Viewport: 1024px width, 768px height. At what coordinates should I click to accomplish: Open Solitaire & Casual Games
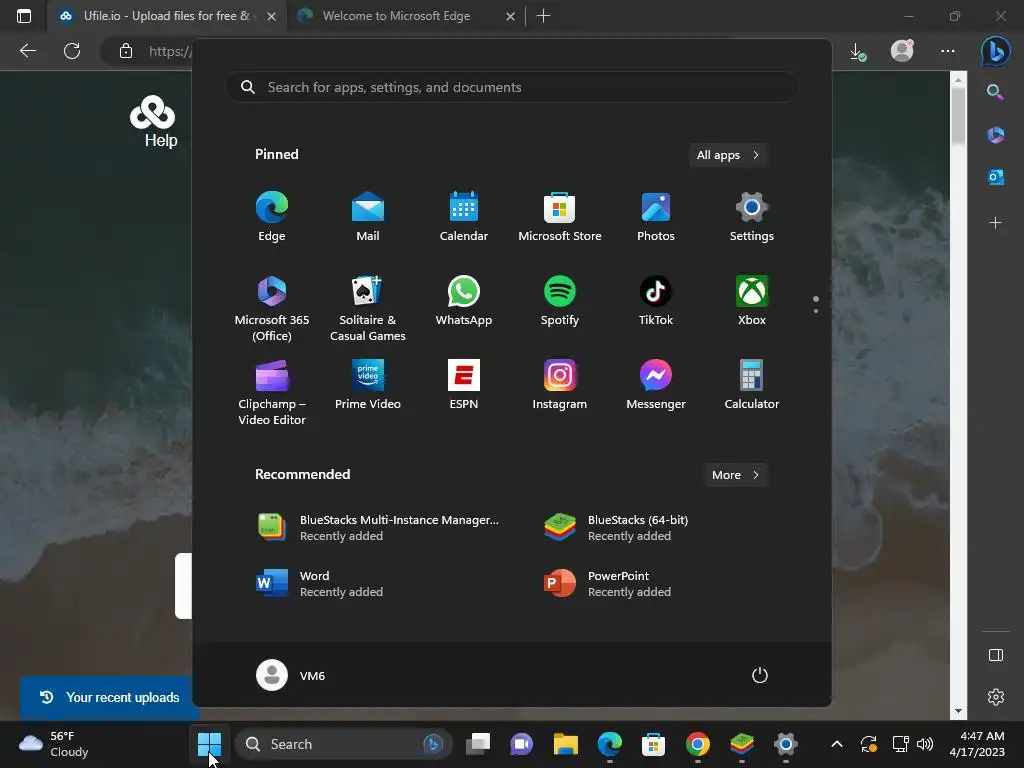[x=368, y=308]
